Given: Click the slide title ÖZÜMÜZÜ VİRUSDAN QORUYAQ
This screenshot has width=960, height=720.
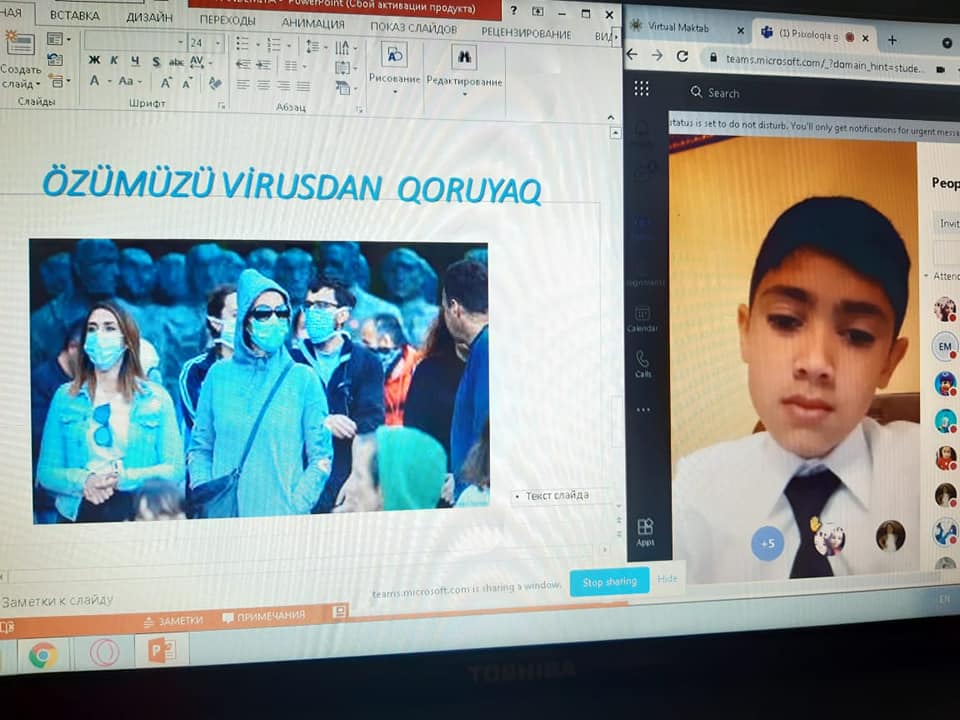Looking at the screenshot, I should (x=292, y=184).
